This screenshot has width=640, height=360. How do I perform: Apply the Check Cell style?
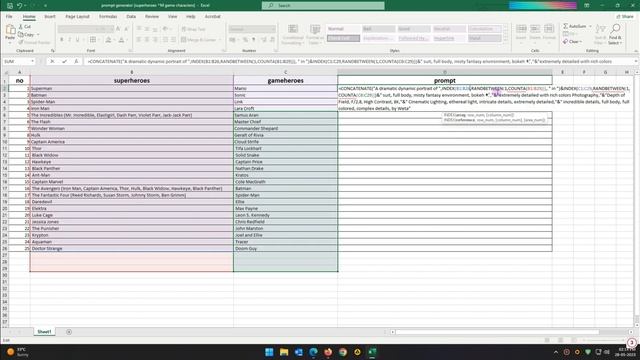(343, 38)
